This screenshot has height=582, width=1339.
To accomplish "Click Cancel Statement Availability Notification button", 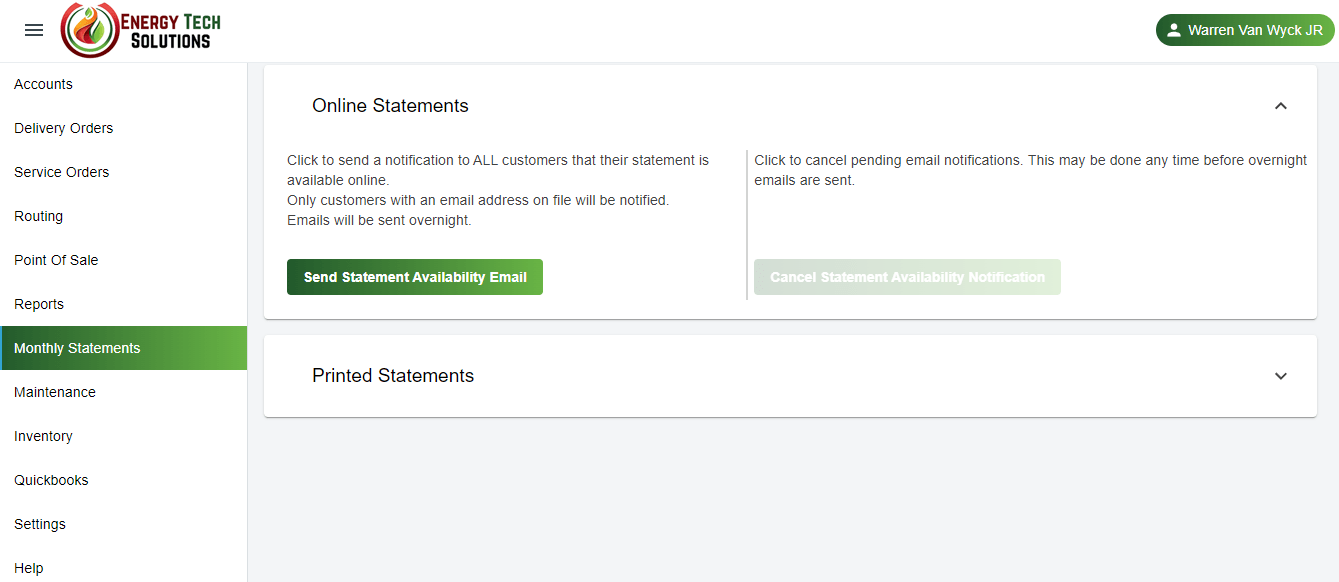I will 907,277.
